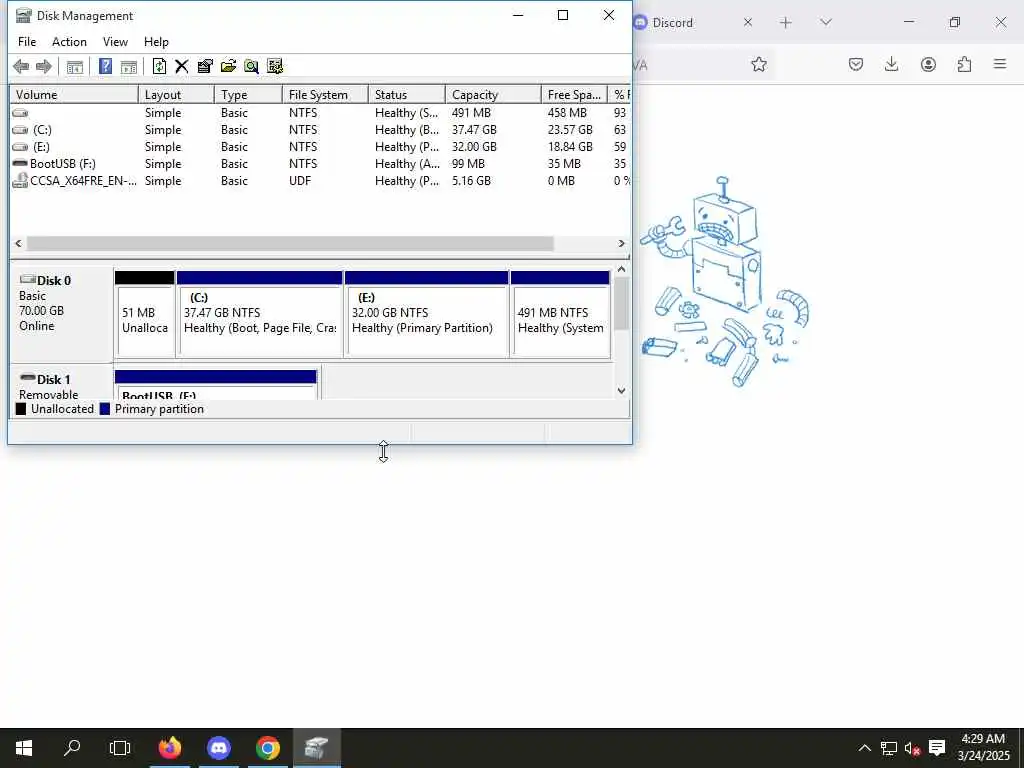The height and width of the screenshot is (768, 1024).
Task: Open the Action menu
Action: [x=69, y=42]
